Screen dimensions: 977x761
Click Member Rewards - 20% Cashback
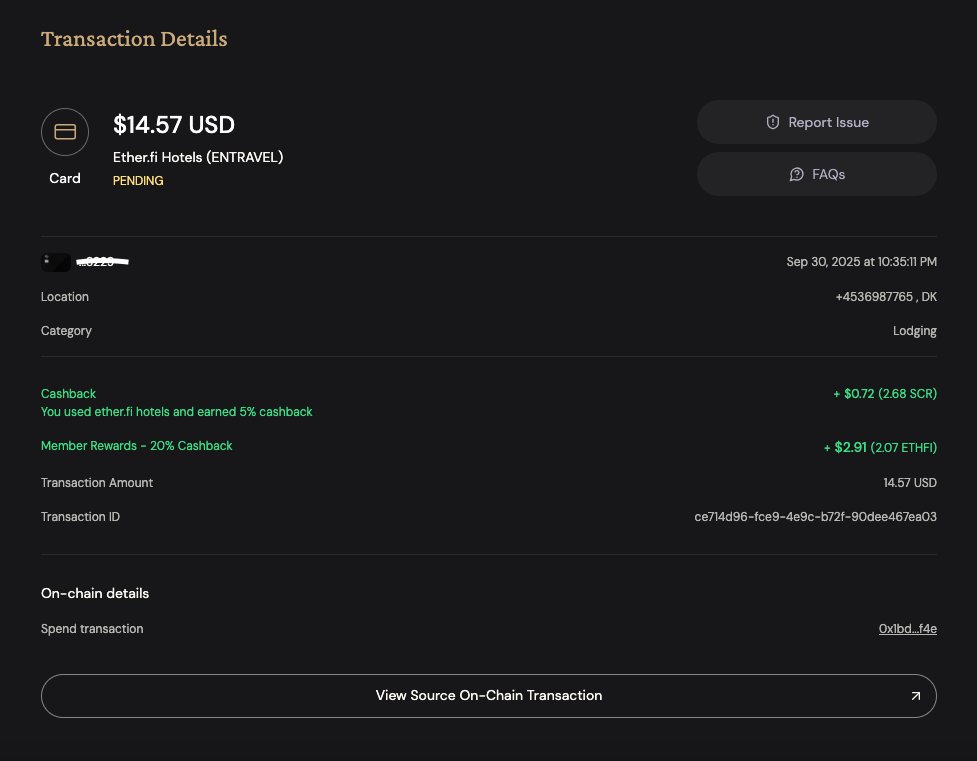pyautogui.click(x=136, y=446)
